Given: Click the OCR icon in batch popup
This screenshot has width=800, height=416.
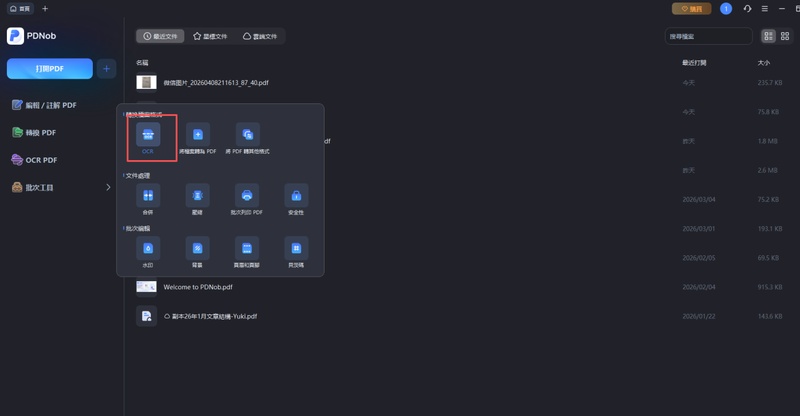Looking at the screenshot, I should point(148,135).
